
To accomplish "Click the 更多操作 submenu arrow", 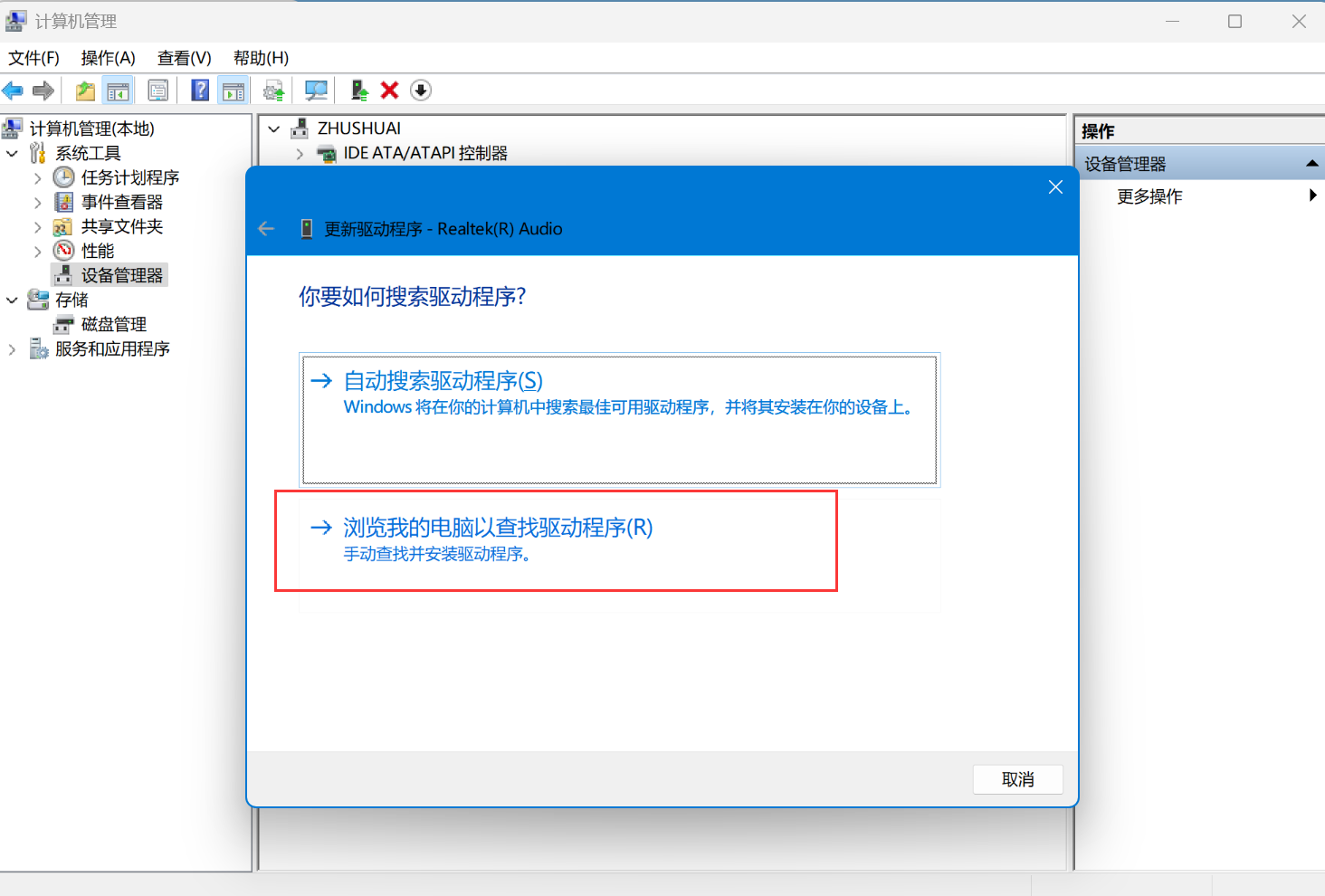I will pos(1312,195).
